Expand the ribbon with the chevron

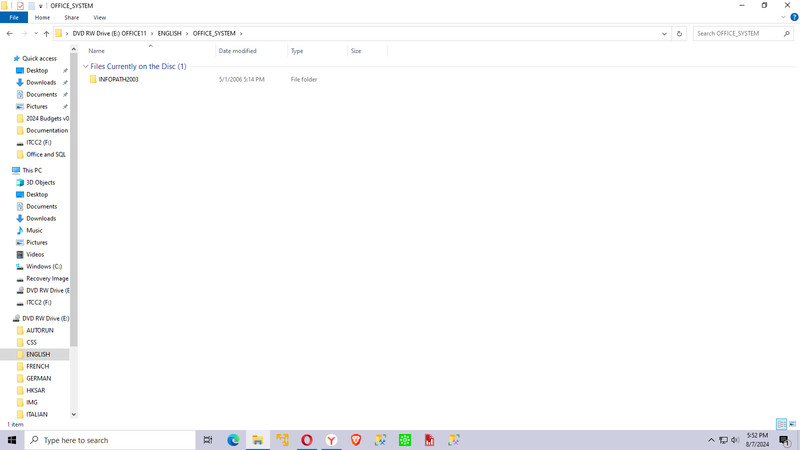pos(783,17)
